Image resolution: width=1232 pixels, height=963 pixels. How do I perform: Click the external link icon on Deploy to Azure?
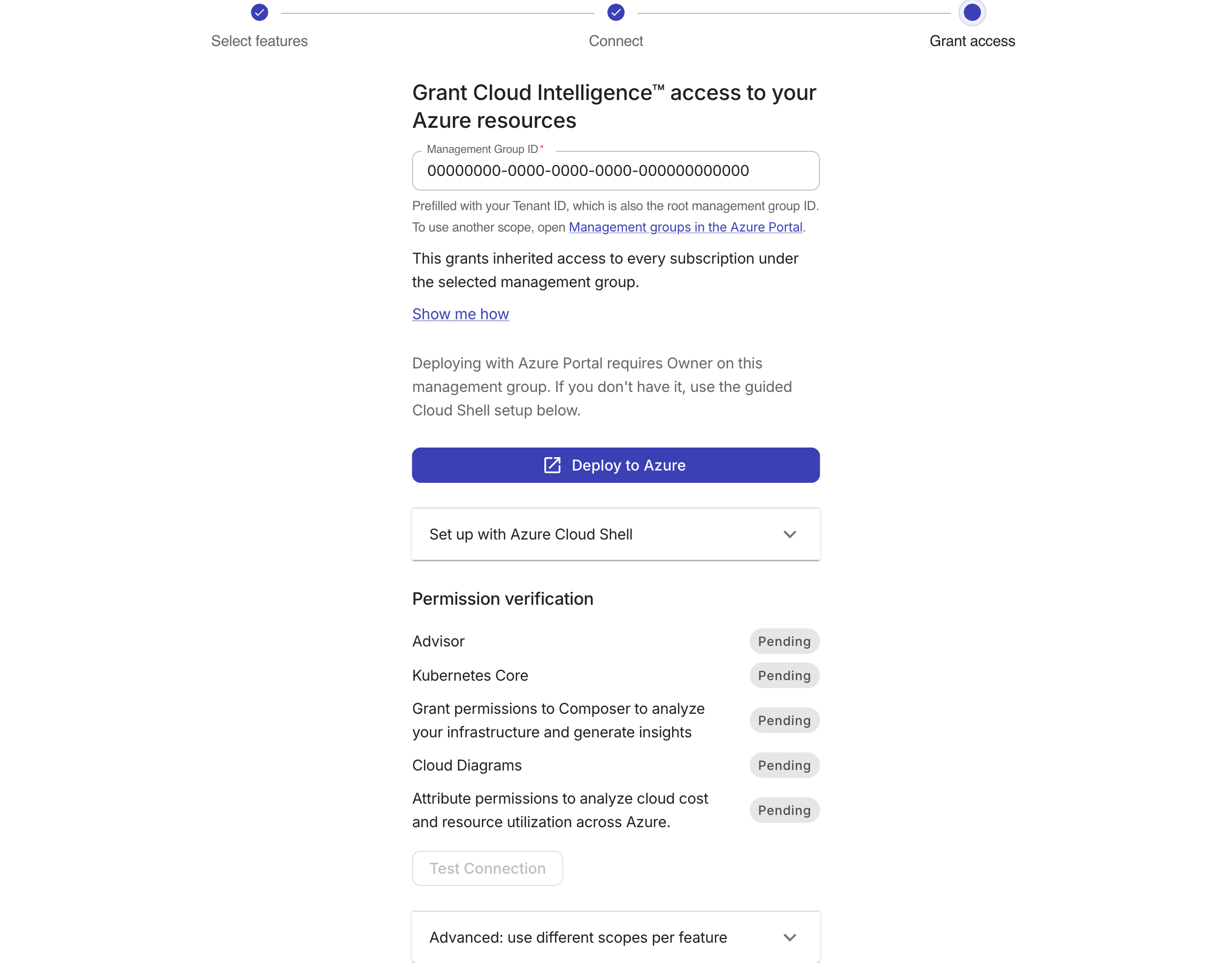pos(552,465)
